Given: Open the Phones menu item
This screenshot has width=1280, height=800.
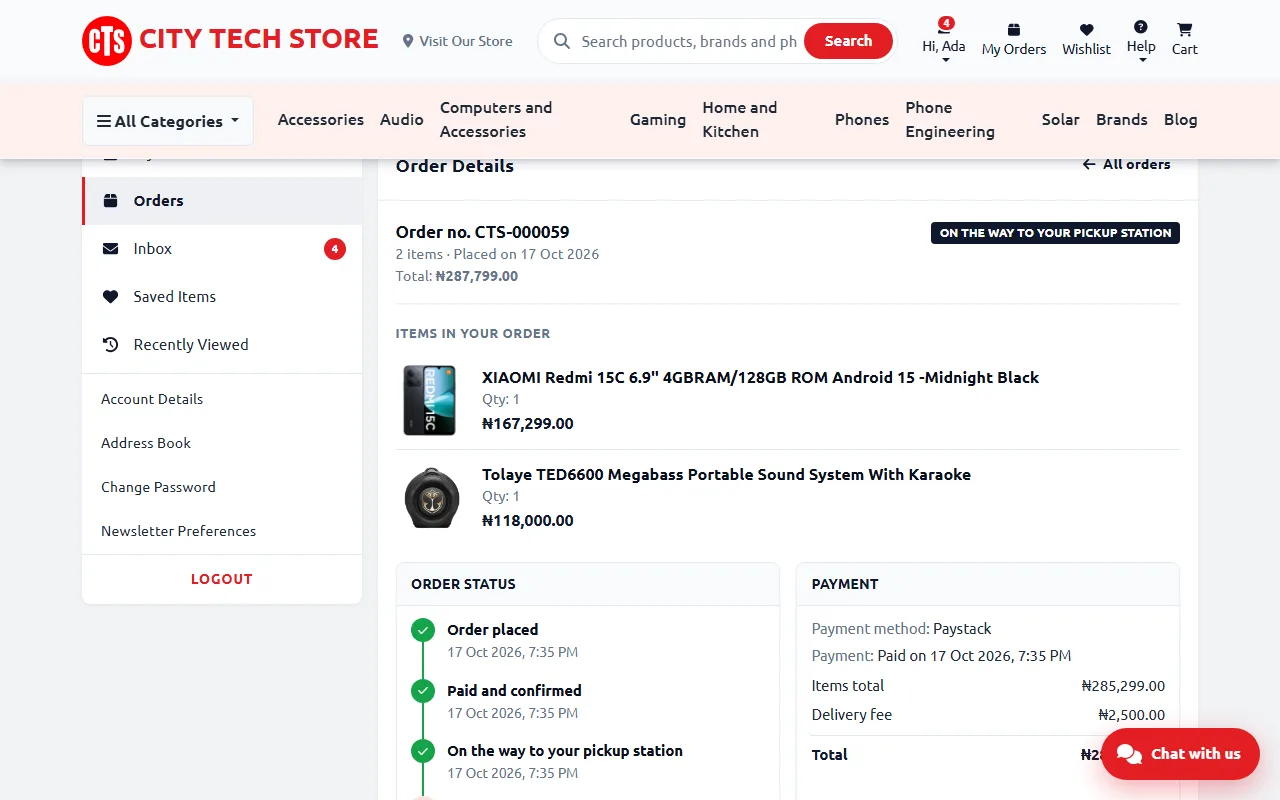Looking at the screenshot, I should [862, 120].
